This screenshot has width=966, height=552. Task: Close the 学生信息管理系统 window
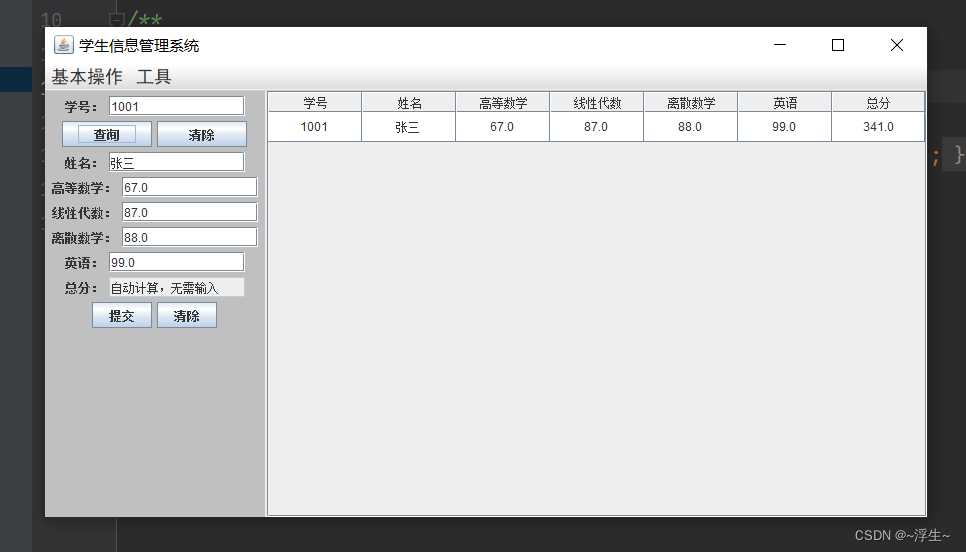pos(896,45)
